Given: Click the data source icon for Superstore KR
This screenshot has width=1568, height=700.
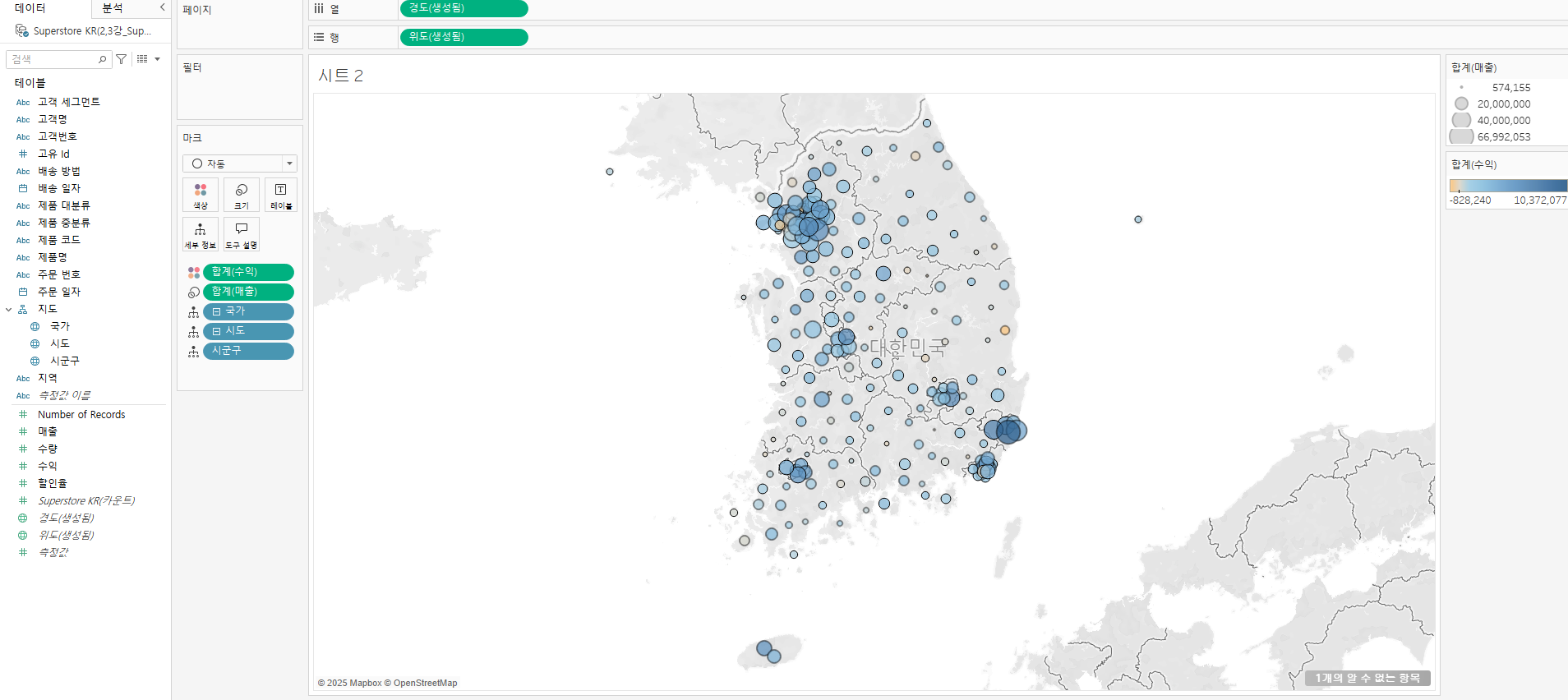Looking at the screenshot, I should click(22, 30).
